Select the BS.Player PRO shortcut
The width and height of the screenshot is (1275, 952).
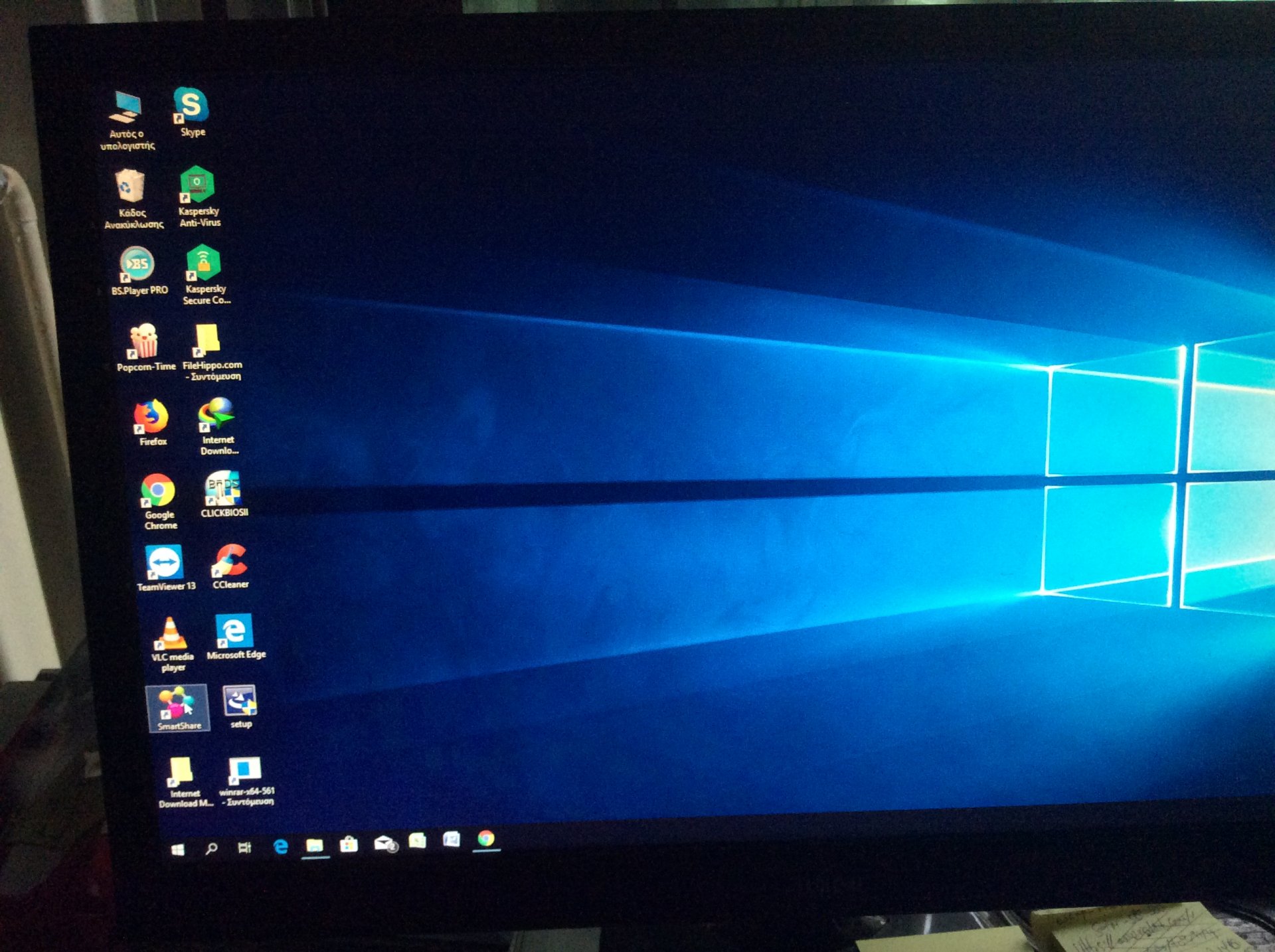pyautogui.click(x=138, y=271)
